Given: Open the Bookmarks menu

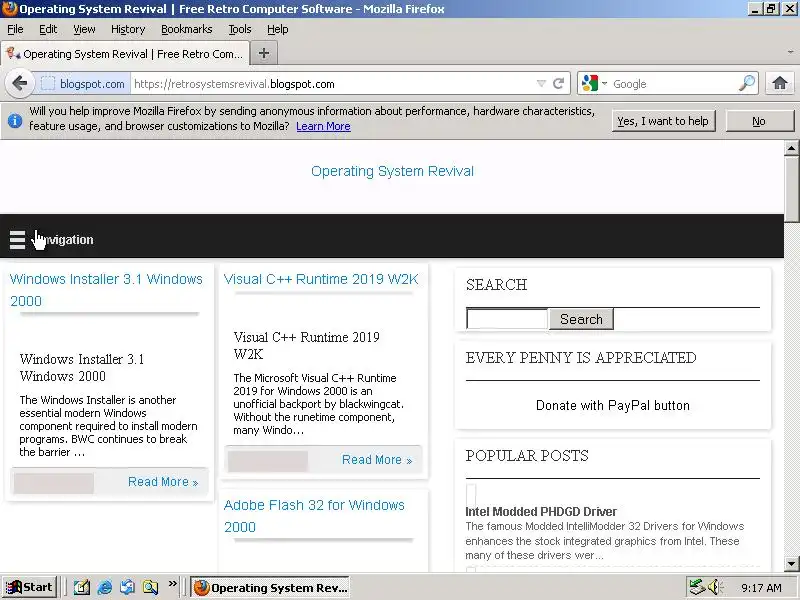Looking at the screenshot, I should tap(187, 29).
